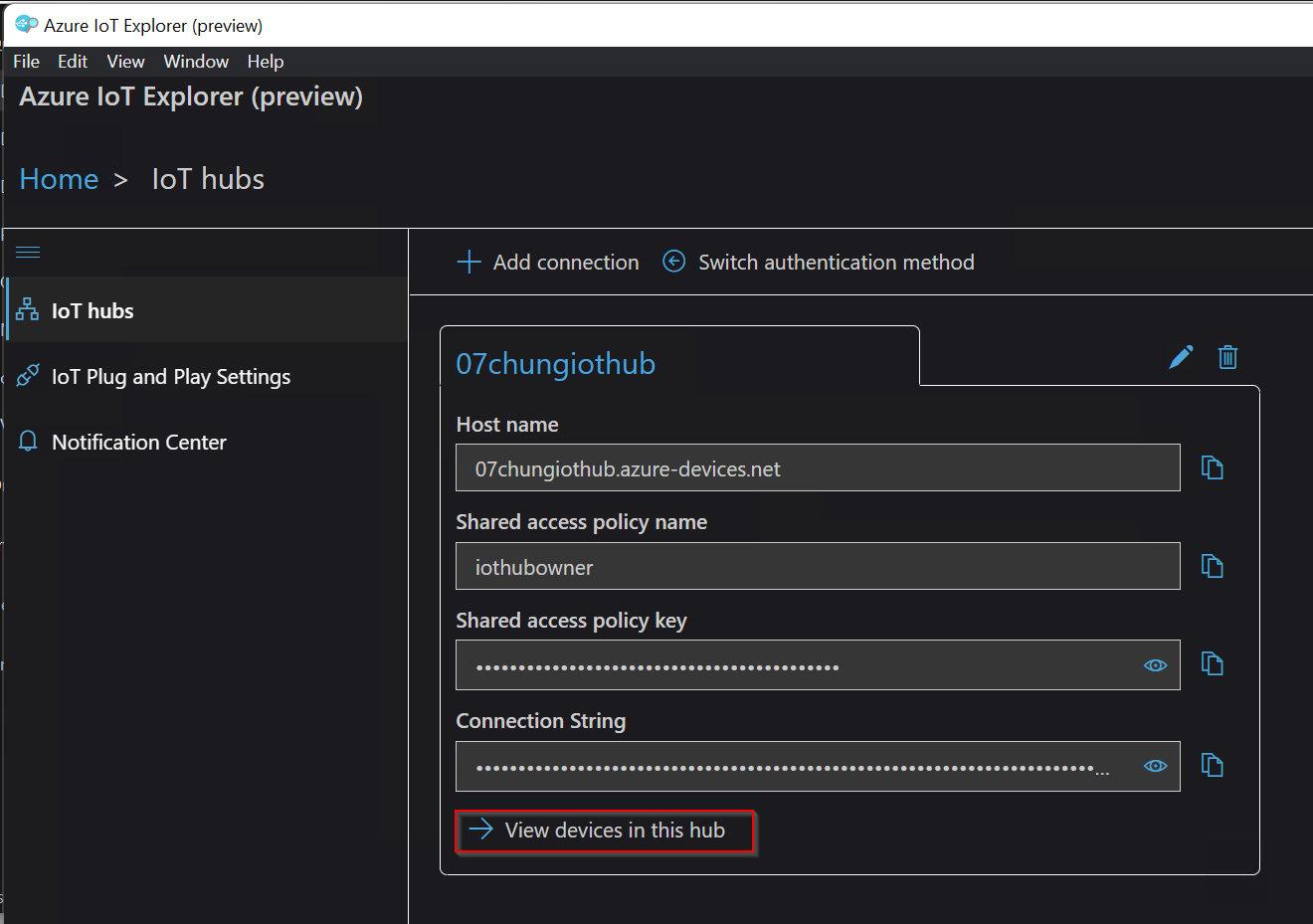Open the Edit menu
Screen dimensions: 1313x924
coord(73,61)
